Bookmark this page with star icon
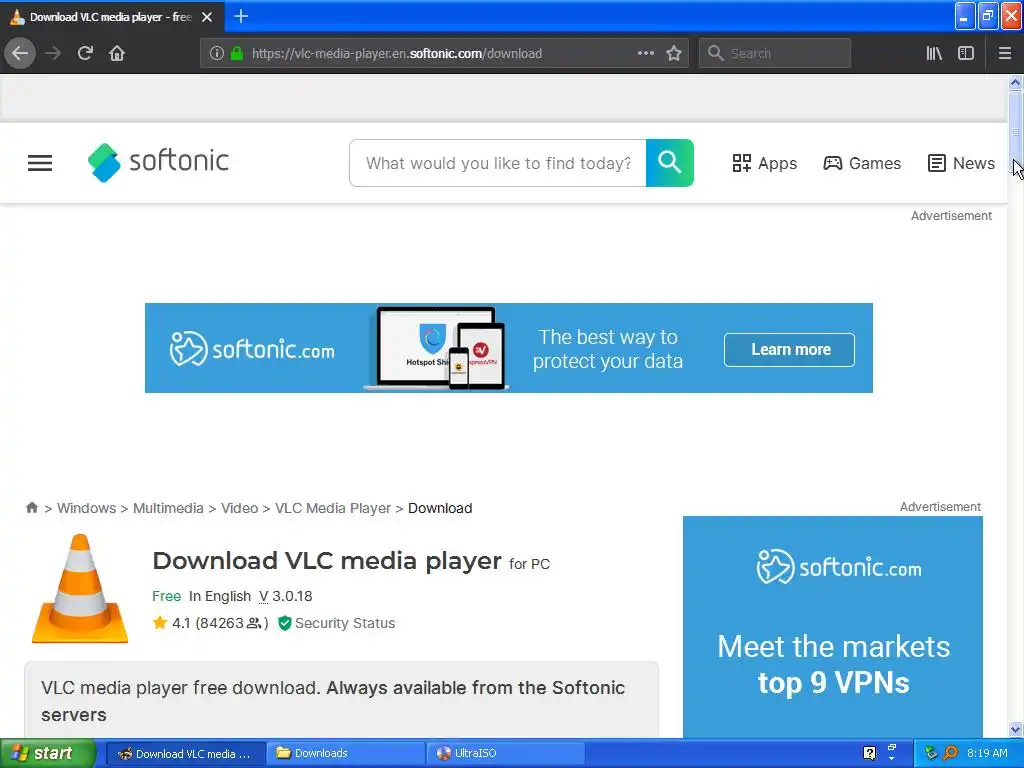1024x768 pixels. click(674, 53)
